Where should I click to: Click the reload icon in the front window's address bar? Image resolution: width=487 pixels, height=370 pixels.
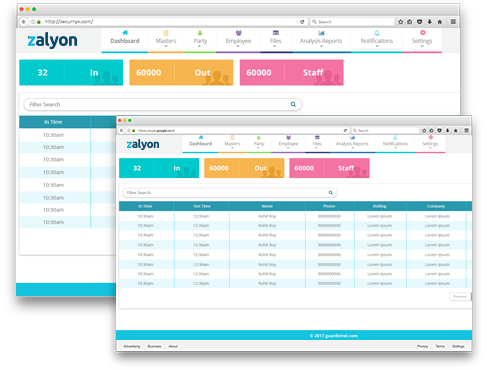tap(345, 130)
